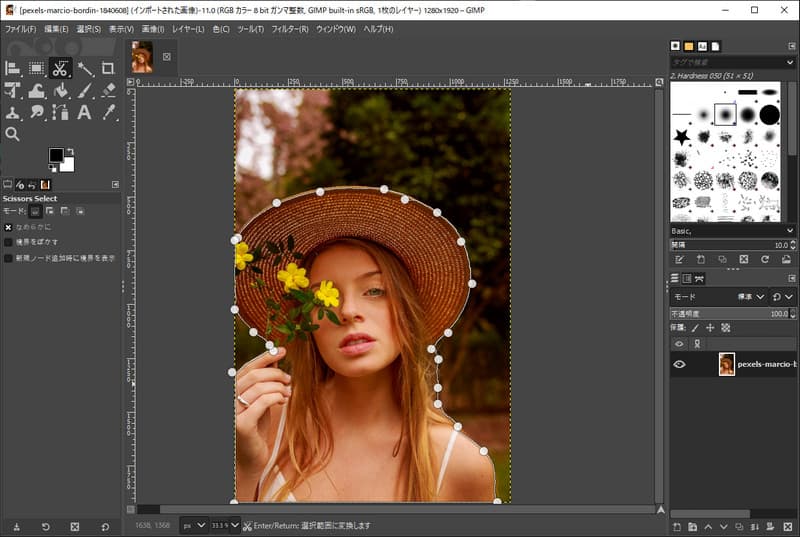This screenshot has width=800, height=537.
Task: Open the レイヤー menu
Action: [x=187, y=29]
